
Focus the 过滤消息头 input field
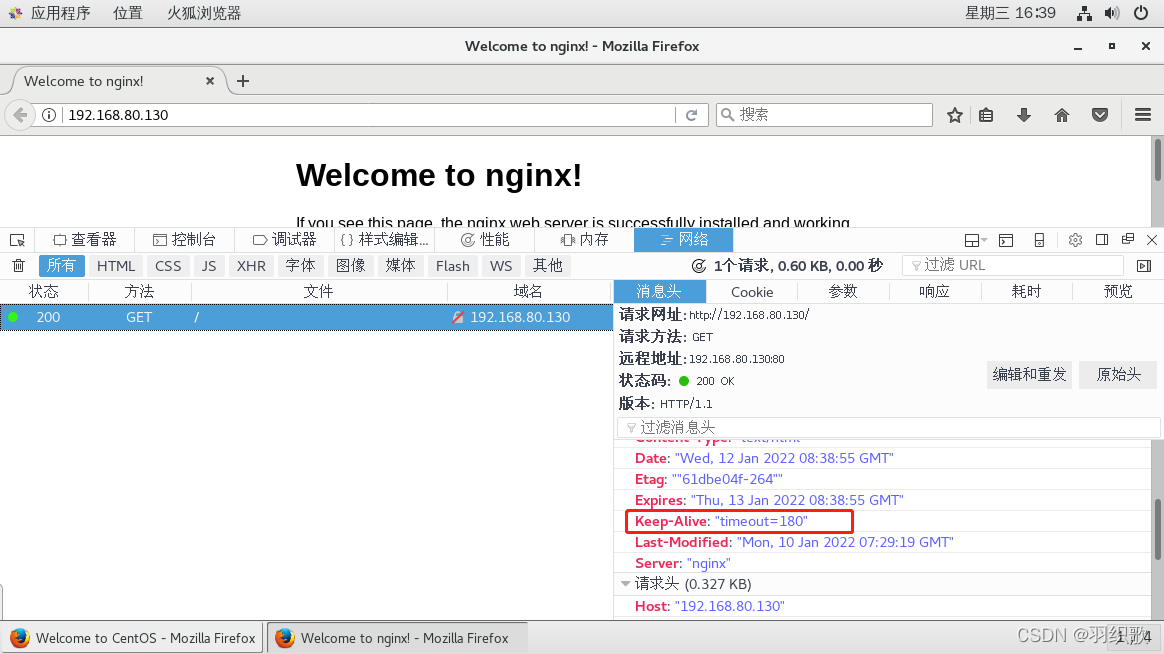click(888, 428)
